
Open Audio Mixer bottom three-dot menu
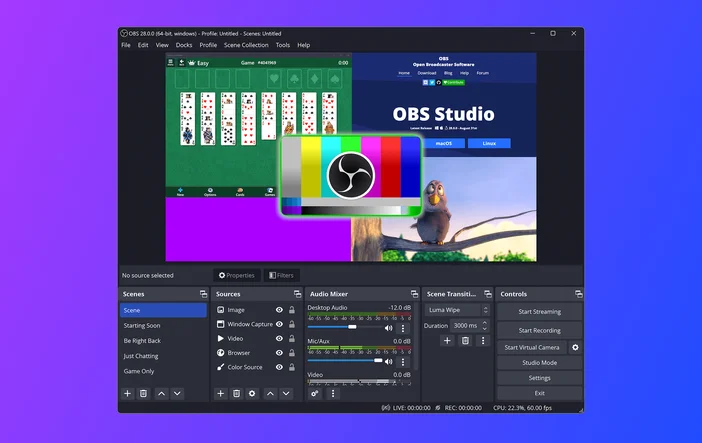tap(333, 393)
